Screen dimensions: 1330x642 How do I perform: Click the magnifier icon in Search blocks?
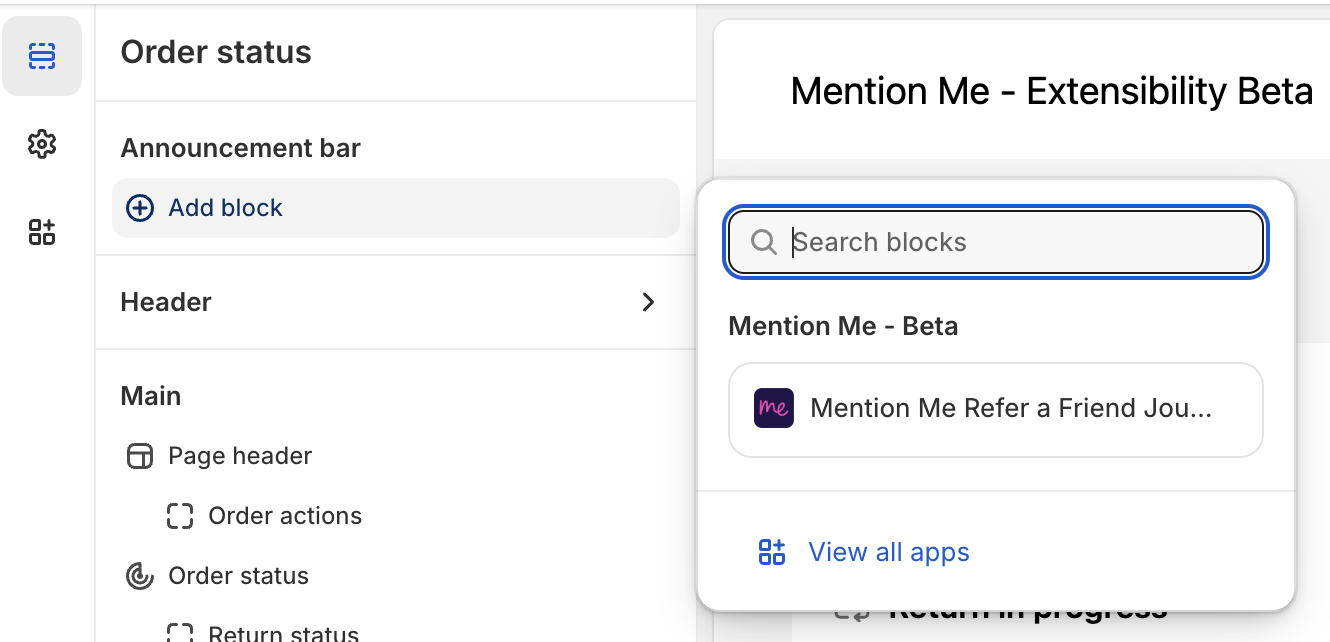point(764,242)
